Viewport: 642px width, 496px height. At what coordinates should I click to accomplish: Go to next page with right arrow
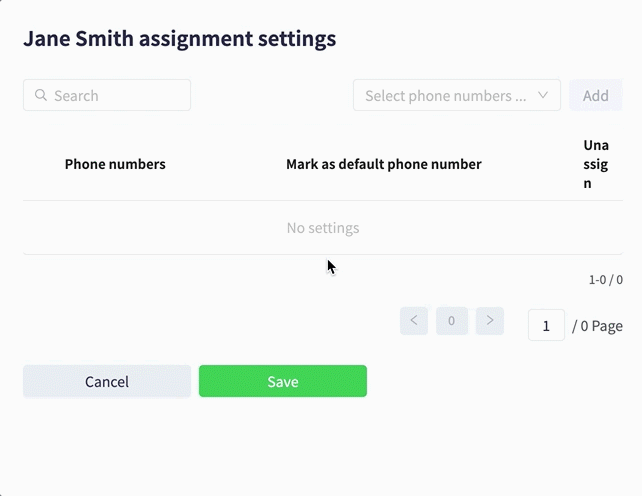tap(490, 321)
